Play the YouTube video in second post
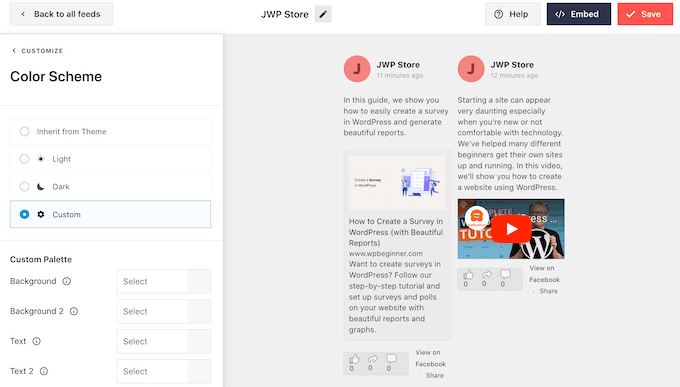The image size is (680, 387). pos(511,229)
